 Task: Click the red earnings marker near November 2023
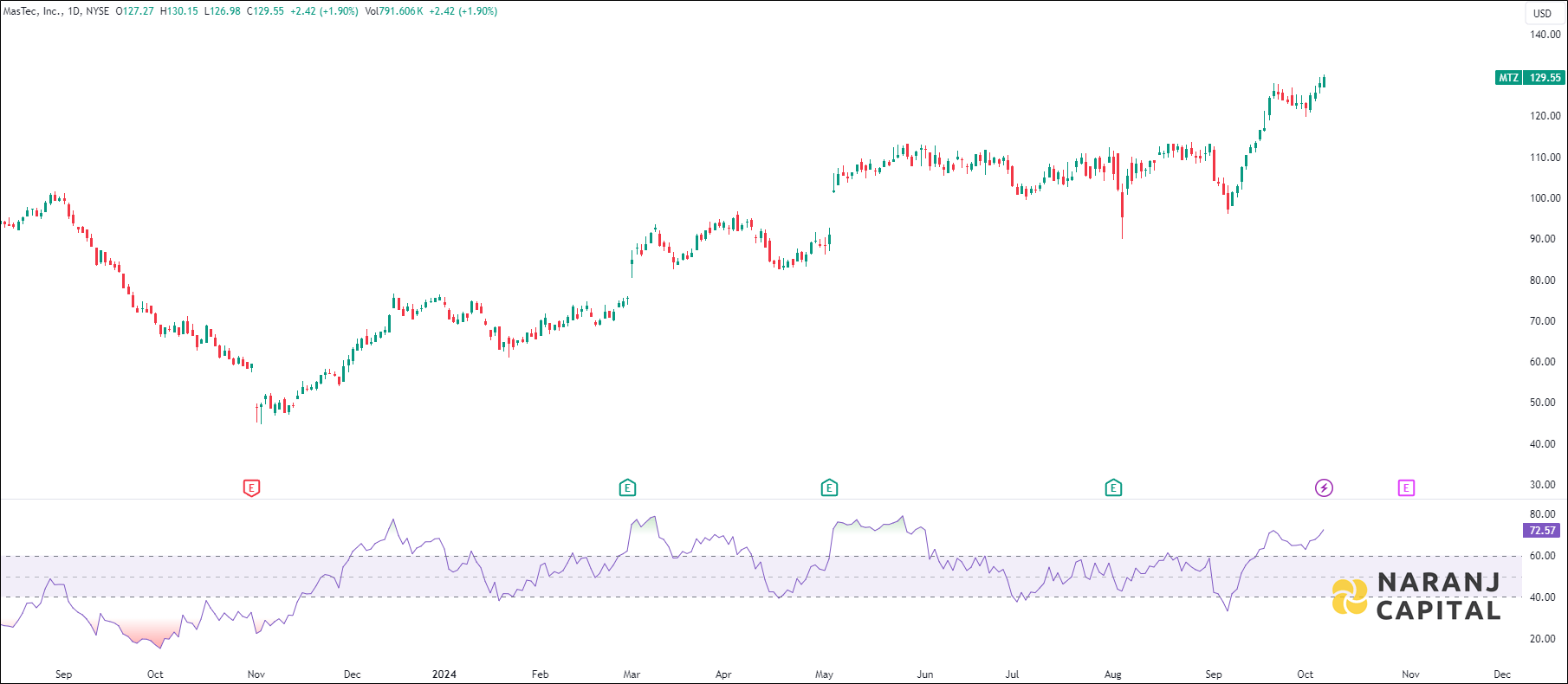[x=251, y=488]
